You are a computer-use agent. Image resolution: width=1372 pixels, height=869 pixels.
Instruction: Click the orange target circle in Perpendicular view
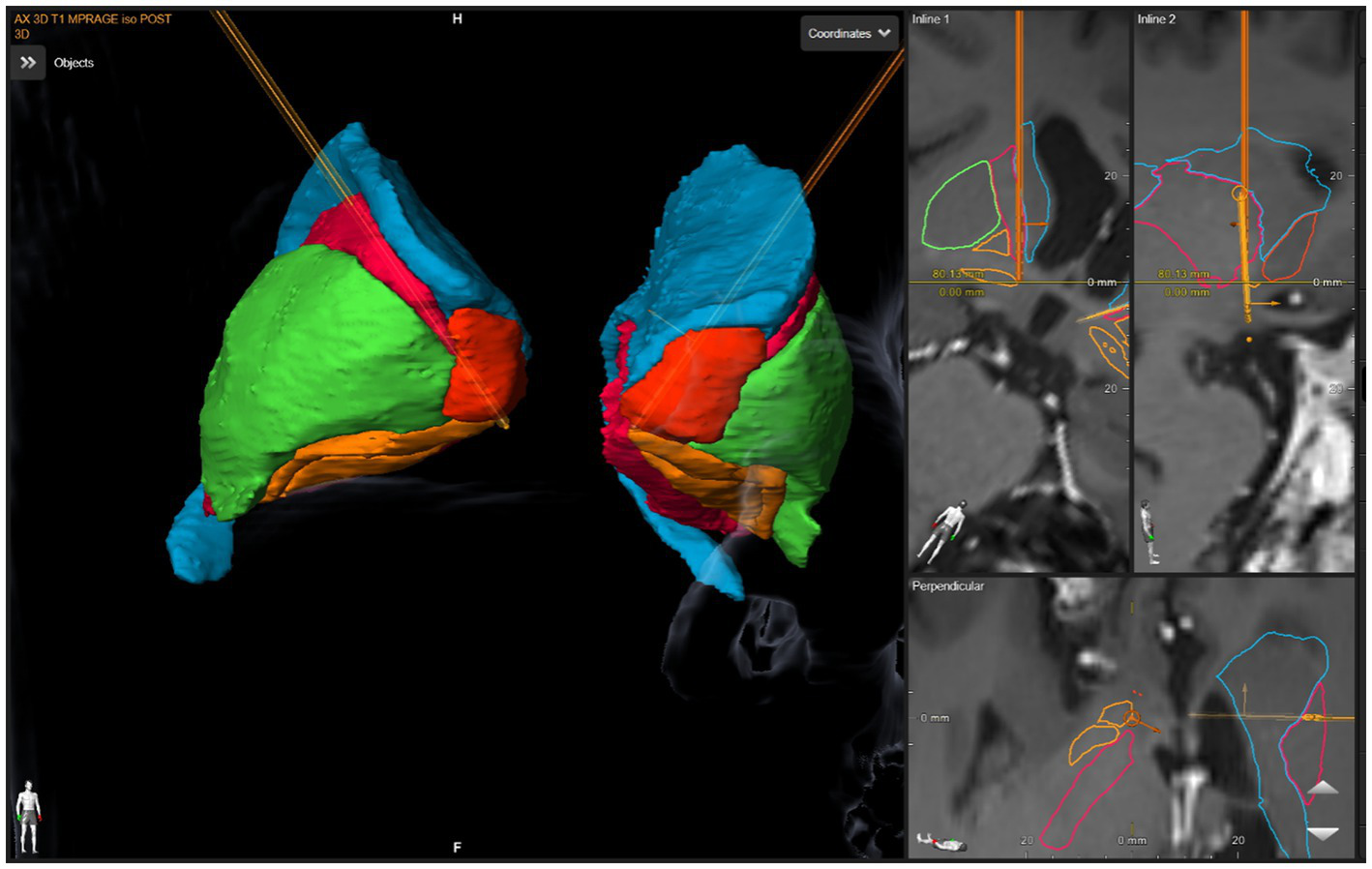coord(1132,719)
